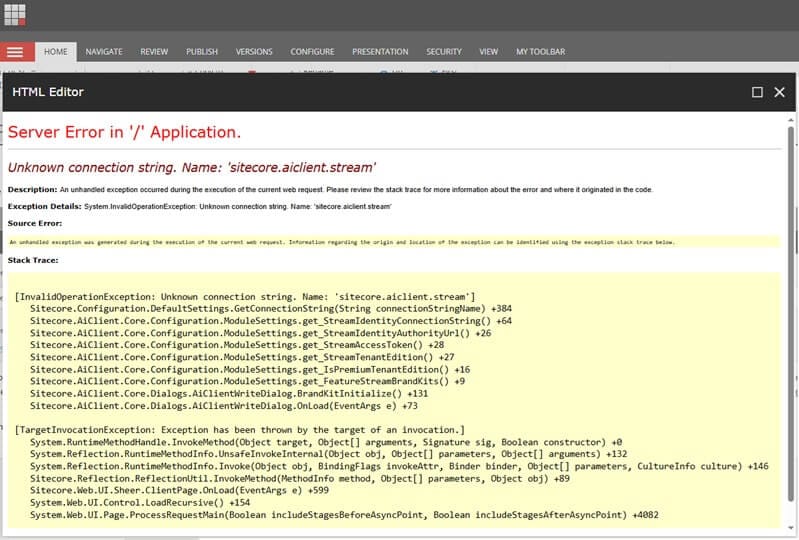Click the Control.LoadRecursive stack line
The width and height of the screenshot is (799, 540).
tap(140, 502)
